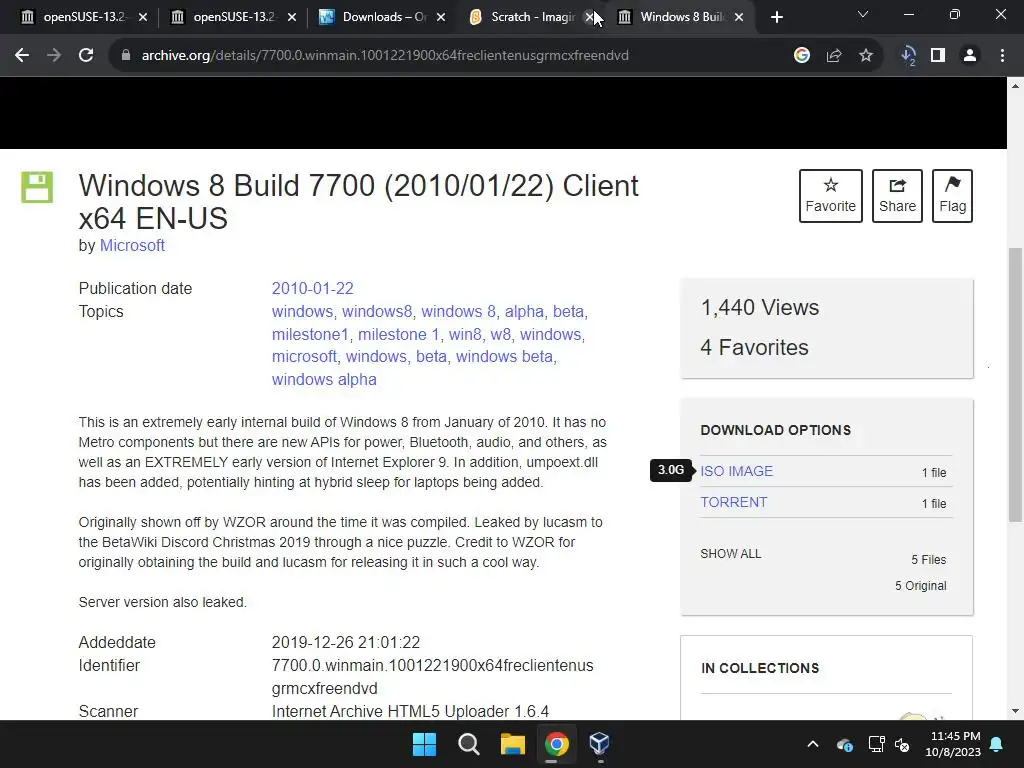1024x768 pixels.
Task: Close the Windows 8 Build tab
Action: pyautogui.click(x=739, y=17)
